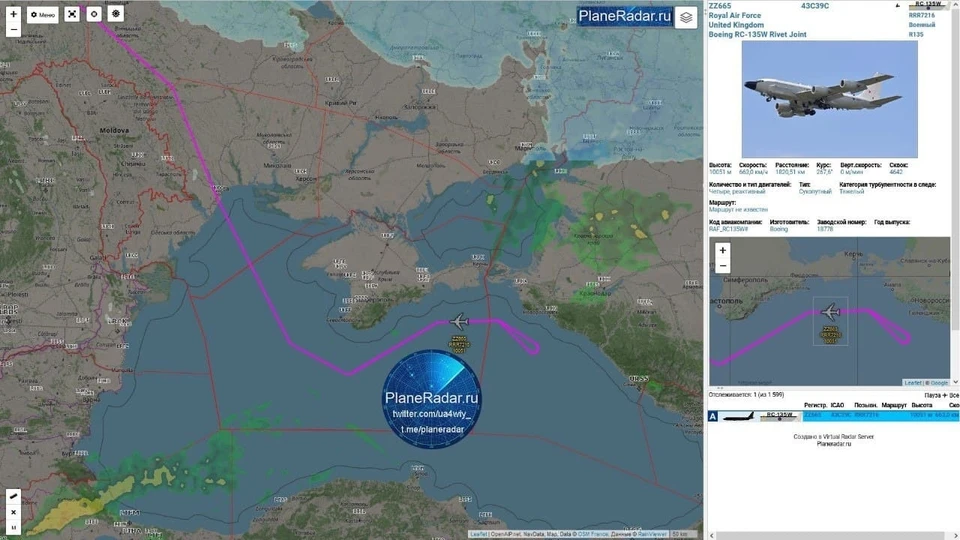Screen dimensions: 960x540
Task: Open the RC-135W aircraft photo thumbnail
Action: pos(830,99)
